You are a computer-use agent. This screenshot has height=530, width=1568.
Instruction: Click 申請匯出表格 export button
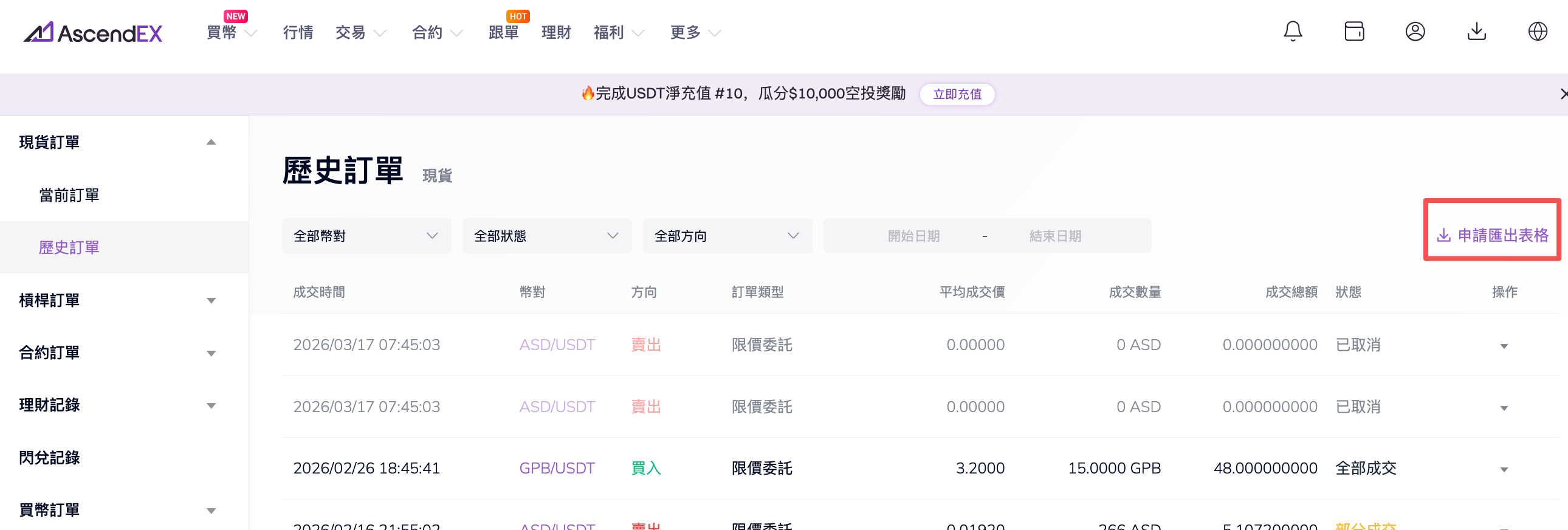click(1493, 235)
